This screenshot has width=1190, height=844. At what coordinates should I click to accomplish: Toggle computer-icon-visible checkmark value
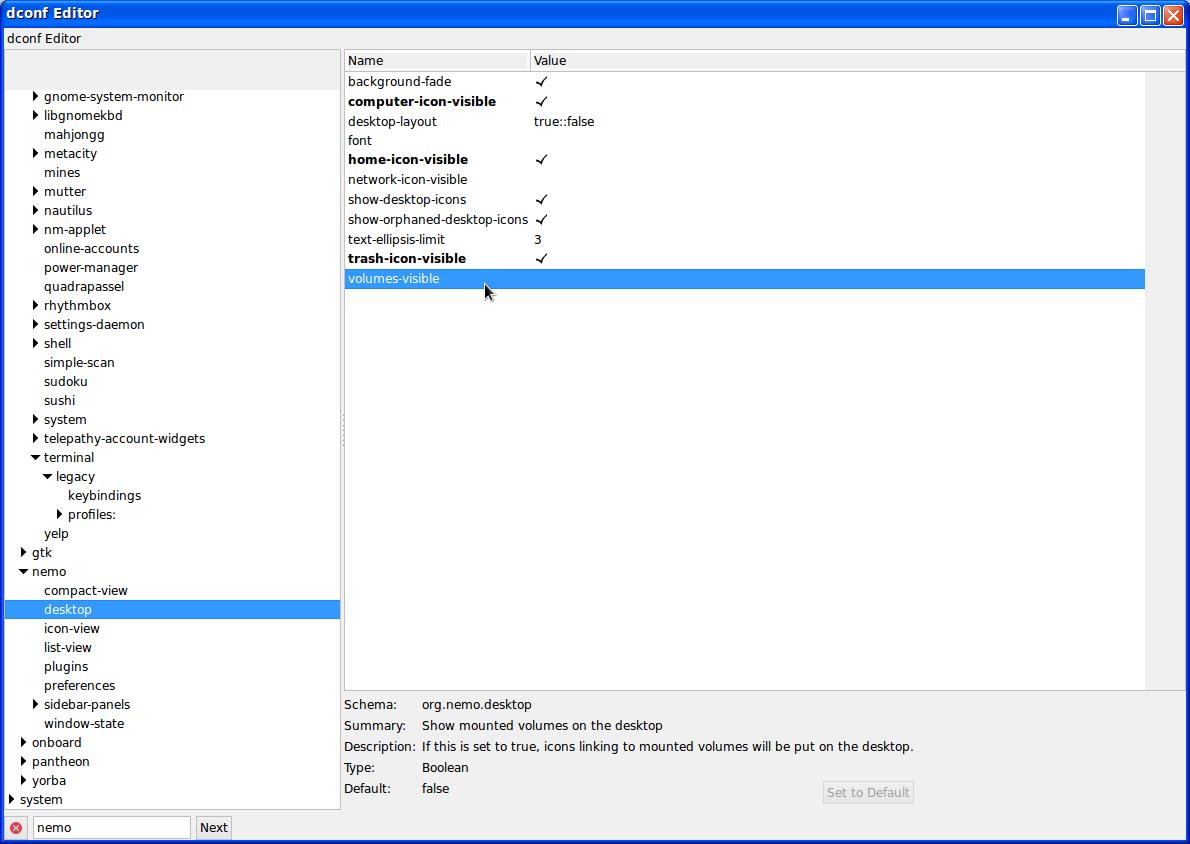point(541,102)
